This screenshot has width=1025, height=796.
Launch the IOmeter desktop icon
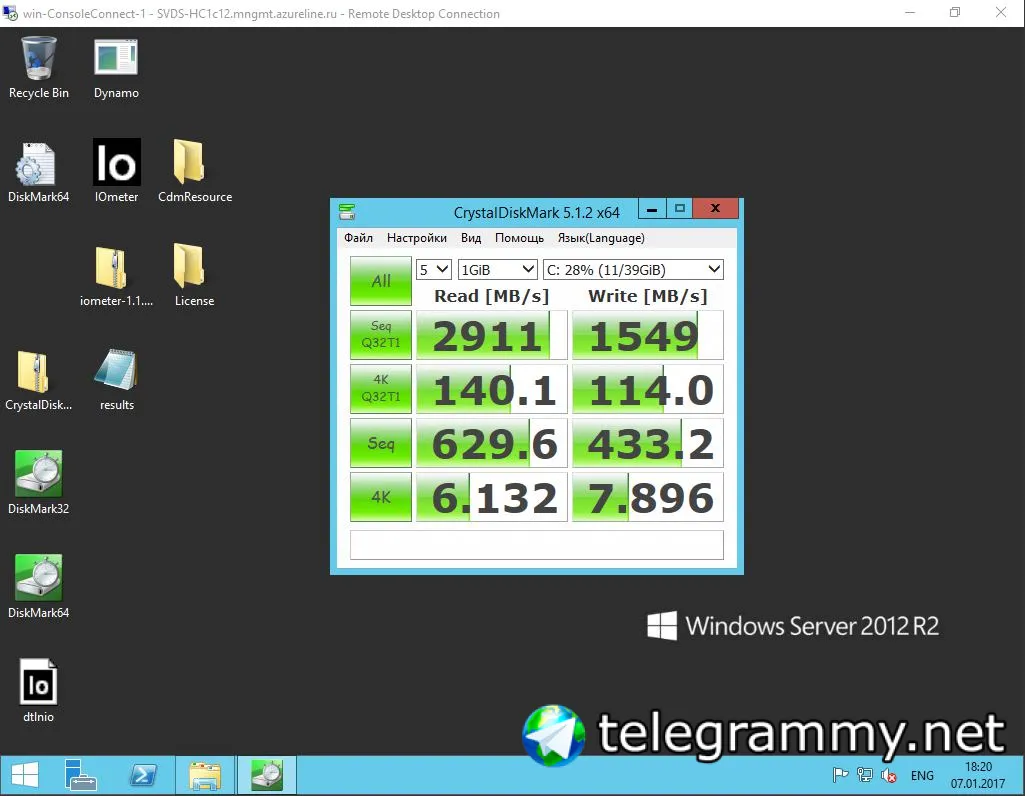click(116, 171)
